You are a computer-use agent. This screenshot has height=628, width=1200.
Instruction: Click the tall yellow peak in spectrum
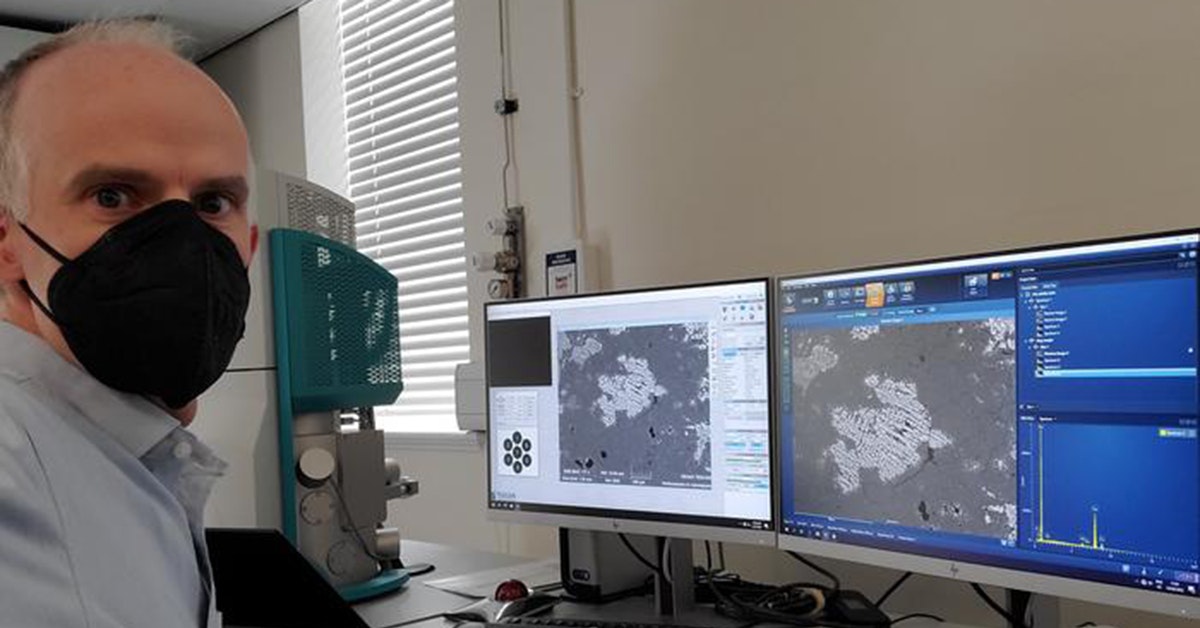pos(1040,480)
